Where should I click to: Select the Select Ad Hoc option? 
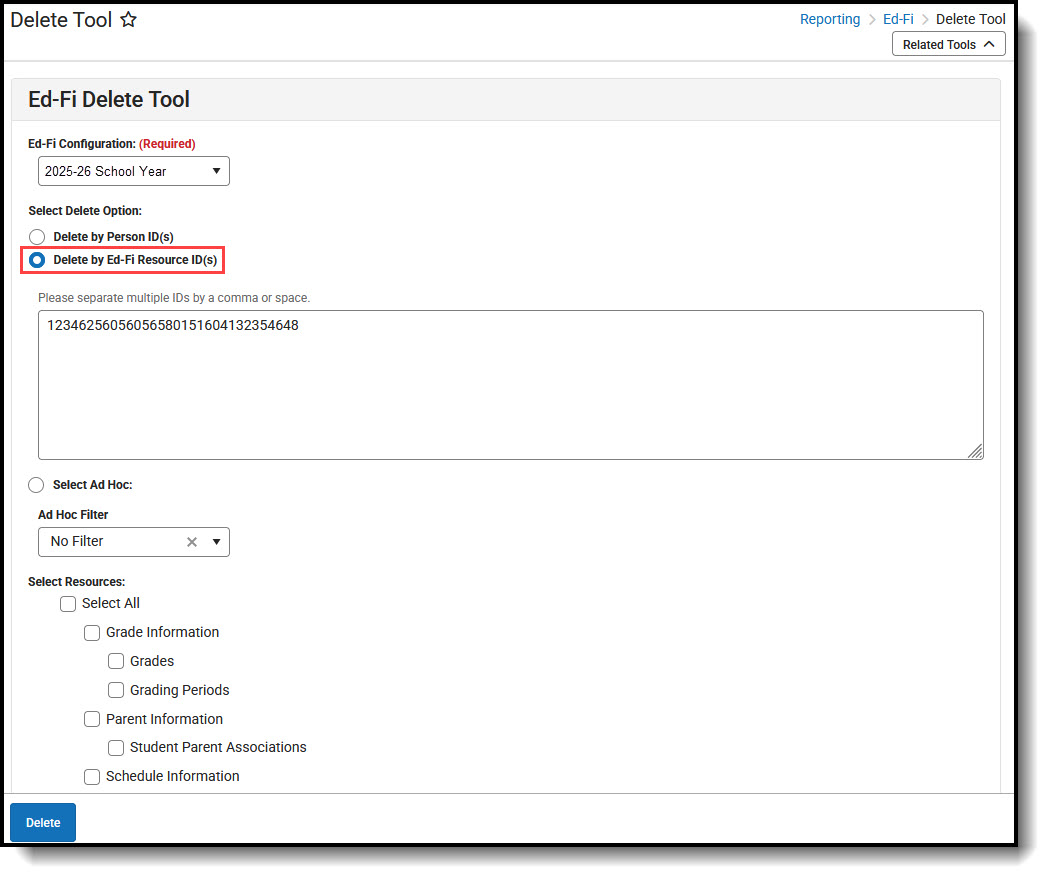pos(36,485)
